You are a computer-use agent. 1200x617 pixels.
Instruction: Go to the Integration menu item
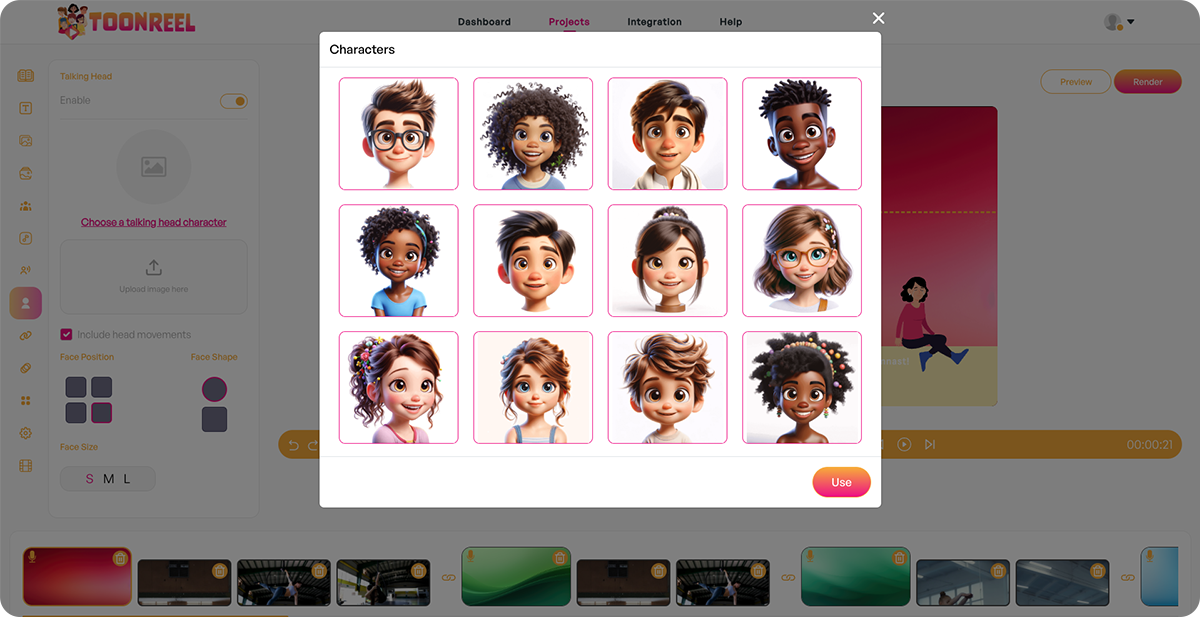point(654,22)
